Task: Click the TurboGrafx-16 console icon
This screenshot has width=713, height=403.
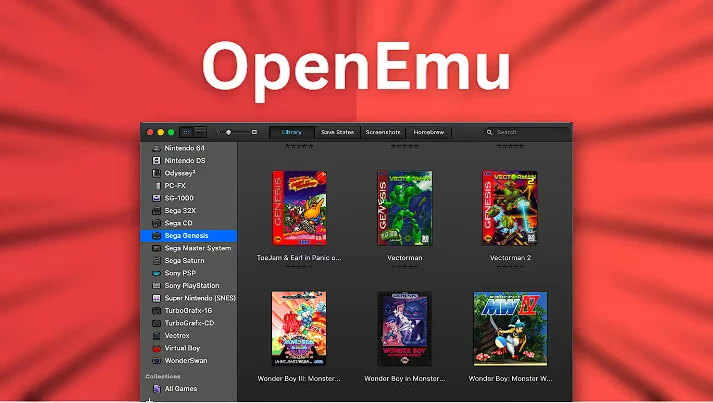Action: [x=156, y=311]
